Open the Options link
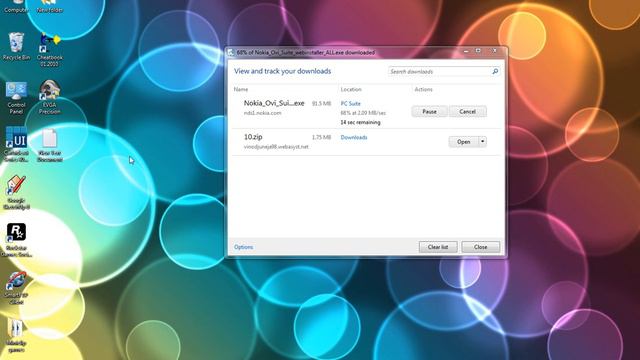This screenshot has width=640, height=360. pyautogui.click(x=243, y=247)
